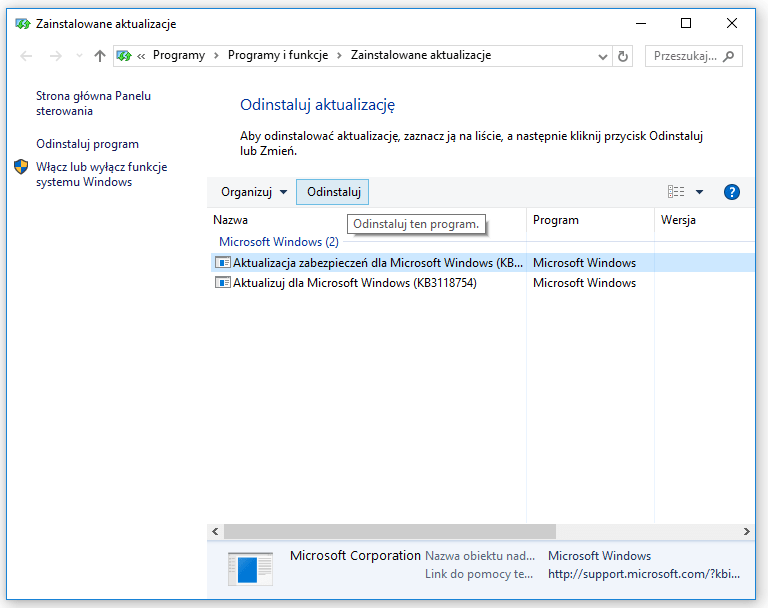The height and width of the screenshot is (608, 768).
Task: Click Zainstalowane aktualizacje breadcrumb
Action: coord(421,55)
